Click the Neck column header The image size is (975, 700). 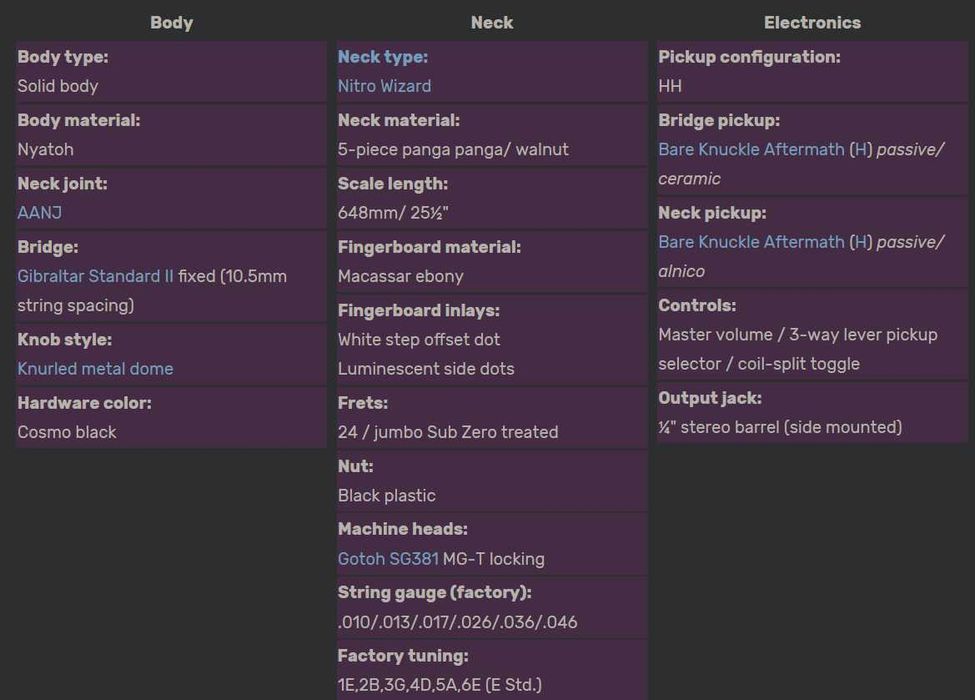pyautogui.click(x=492, y=22)
